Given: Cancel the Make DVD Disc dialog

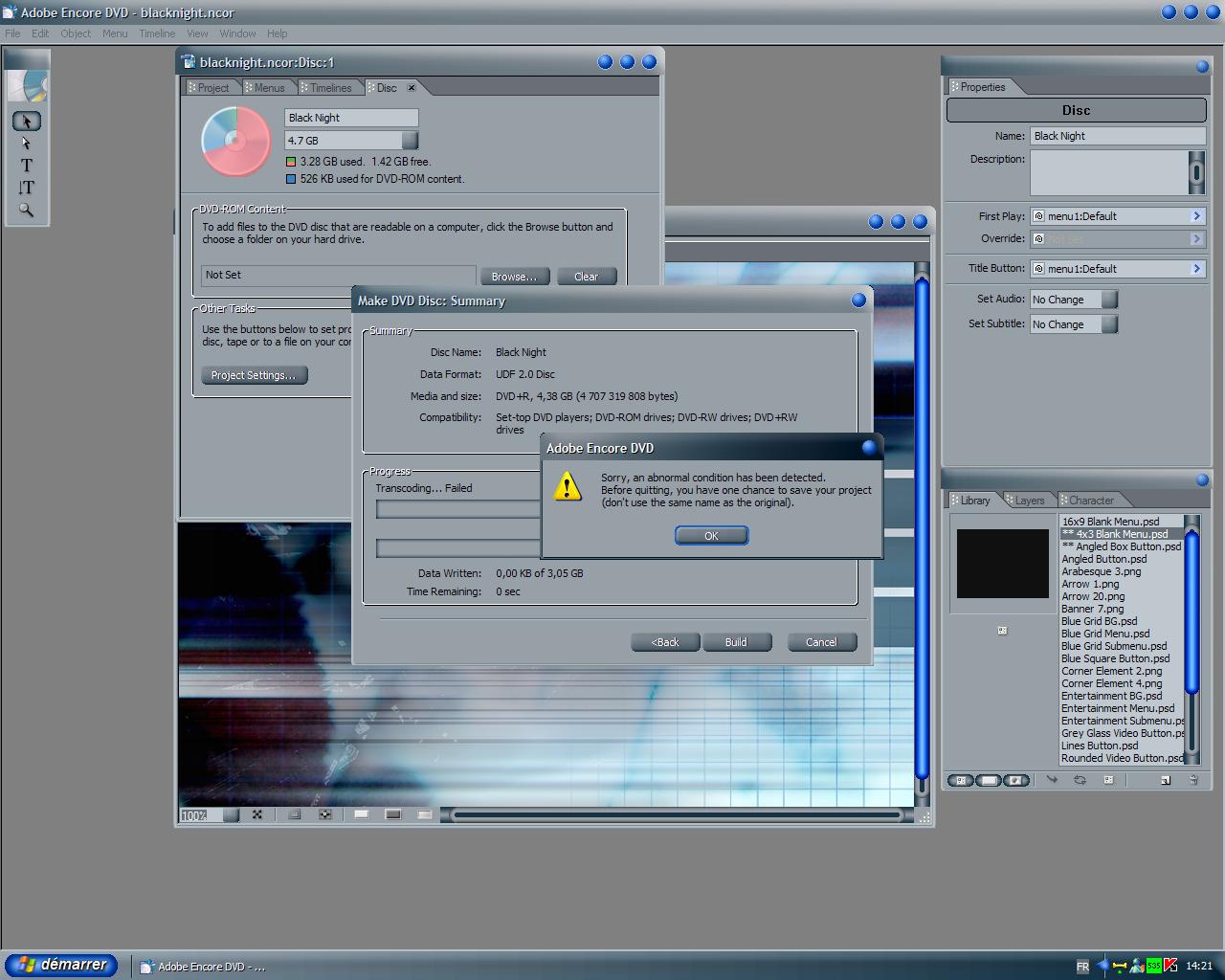Looking at the screenshot, I should pyautogui.click(x=821, y=642).
